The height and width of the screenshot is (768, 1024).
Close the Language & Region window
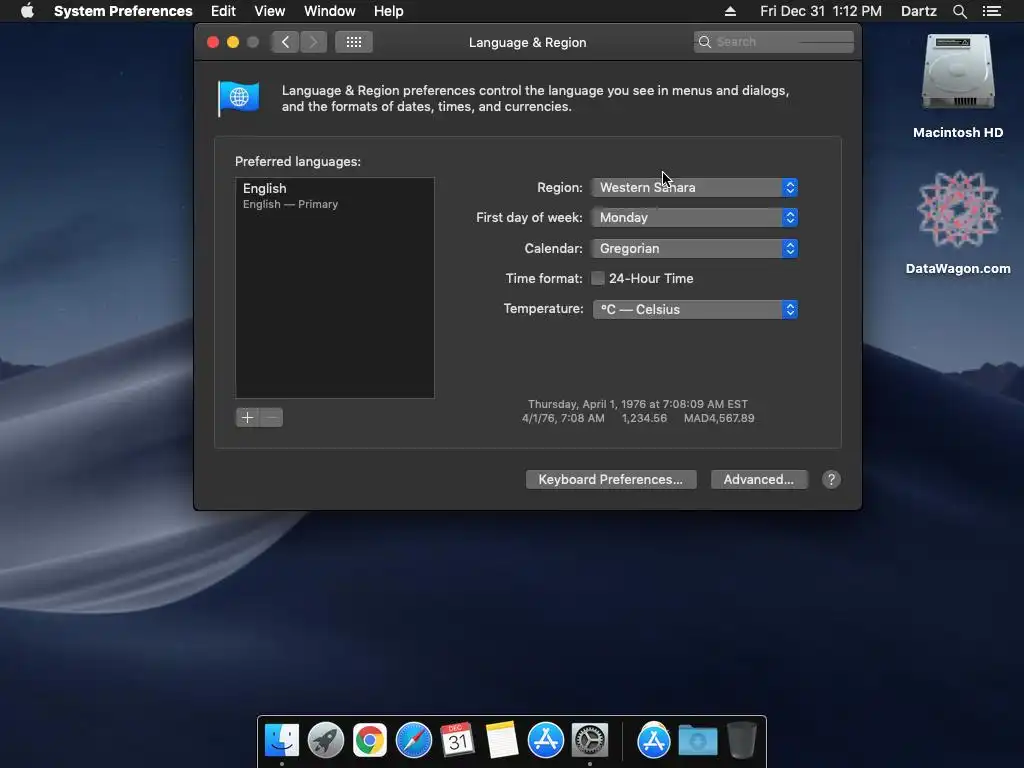tap(213, 42)
